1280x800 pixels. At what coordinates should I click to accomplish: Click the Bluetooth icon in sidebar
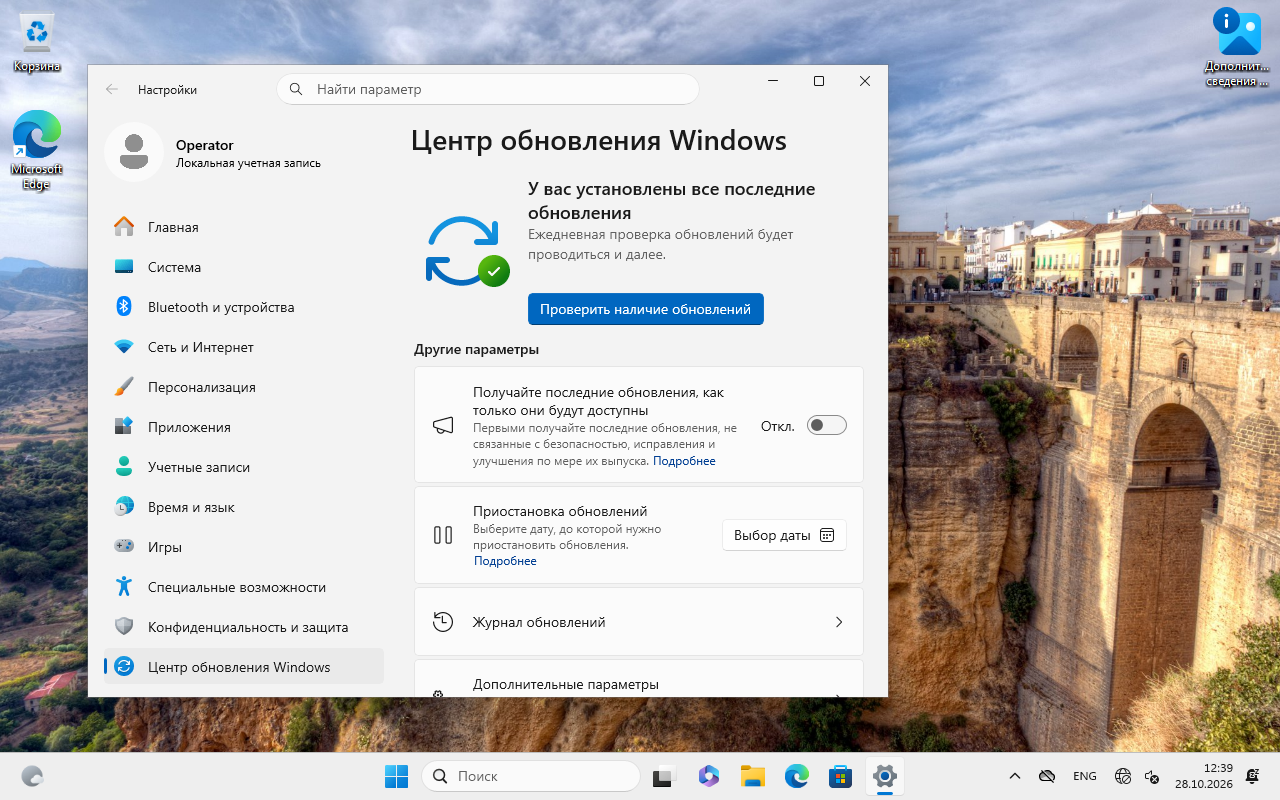[x=124, y=307]
